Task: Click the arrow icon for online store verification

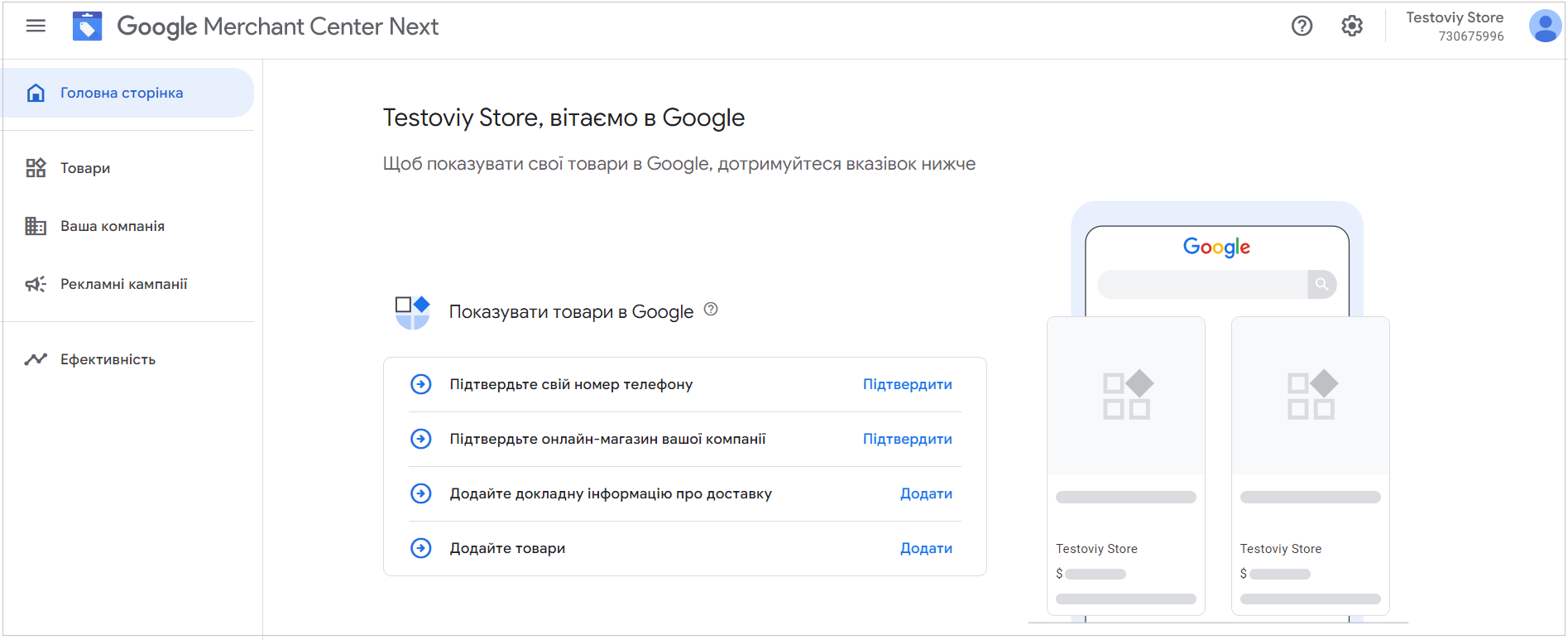Action: (x=421, y=439)
